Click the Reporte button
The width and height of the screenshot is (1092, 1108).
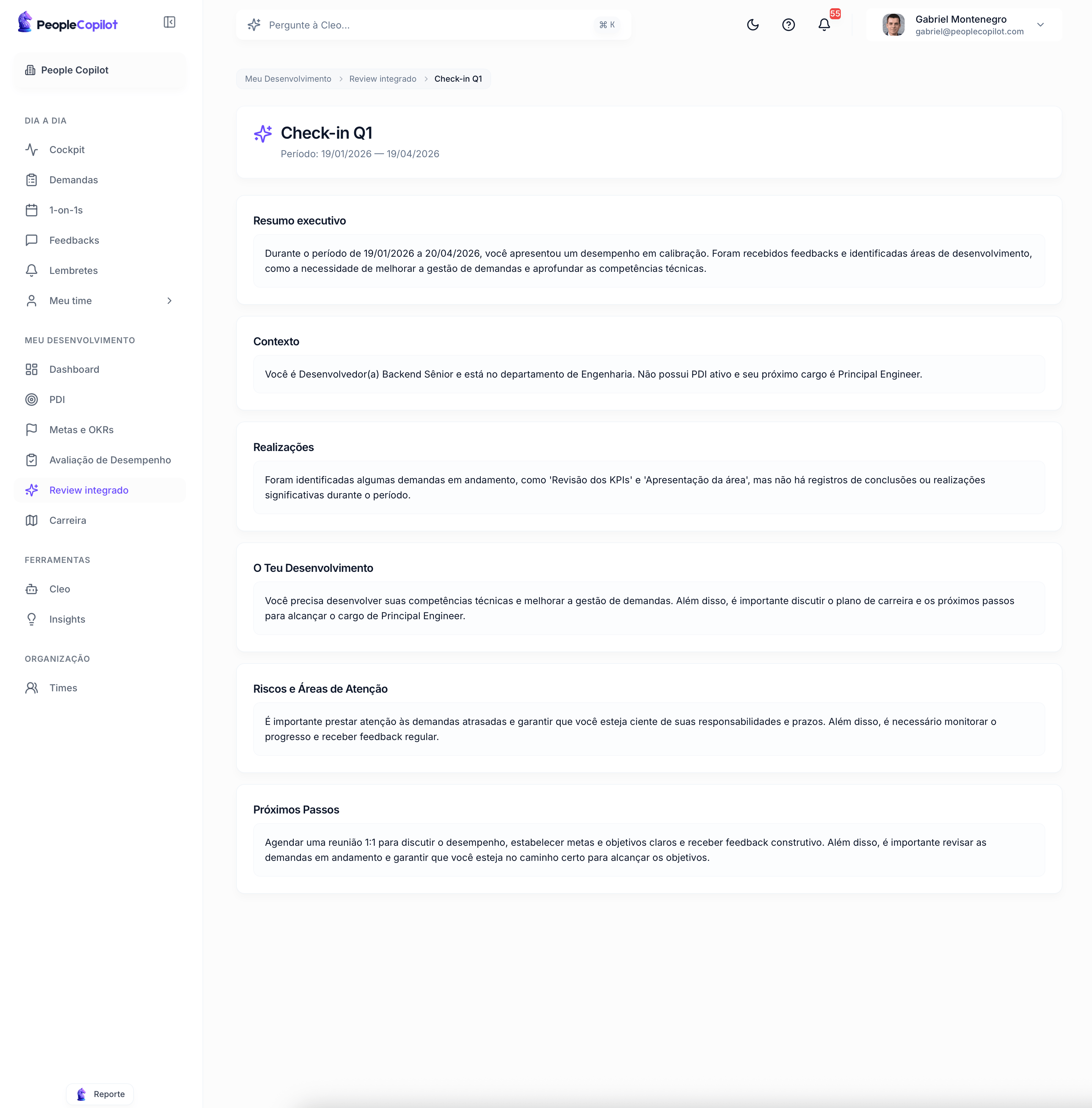tap(100, 1094)
